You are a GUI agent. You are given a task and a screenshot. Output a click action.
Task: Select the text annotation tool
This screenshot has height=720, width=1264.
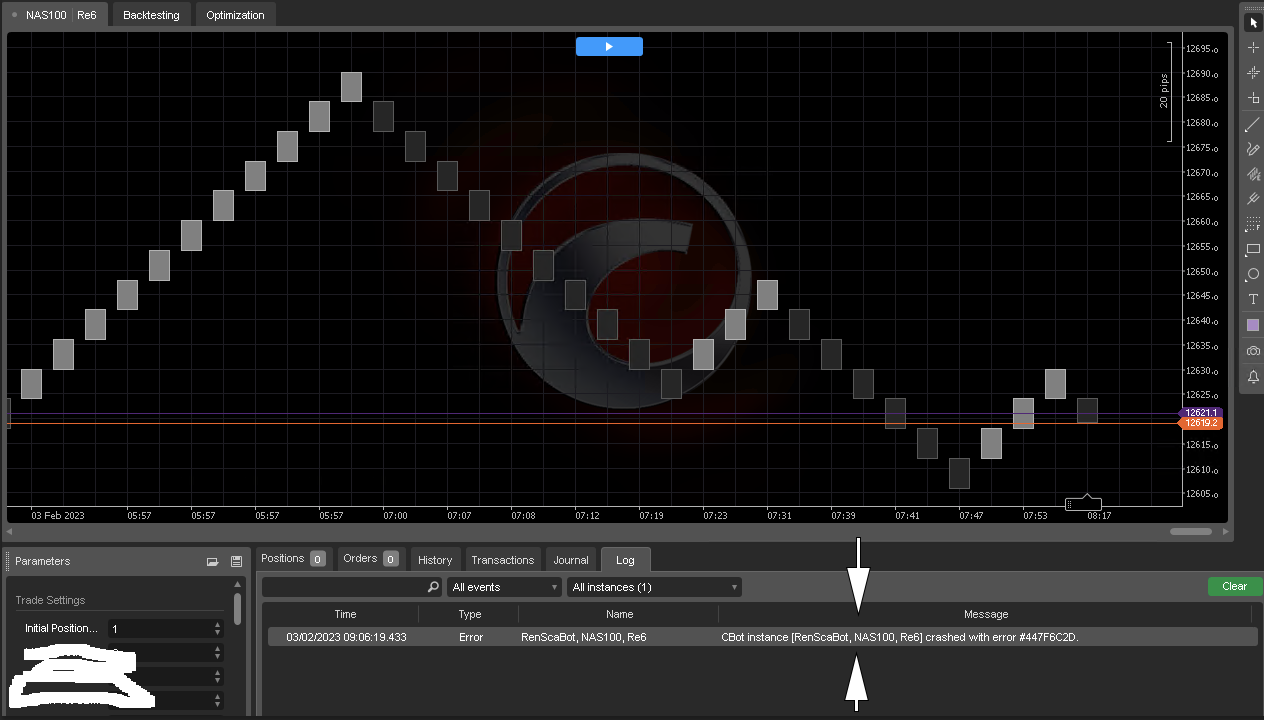1253,300
